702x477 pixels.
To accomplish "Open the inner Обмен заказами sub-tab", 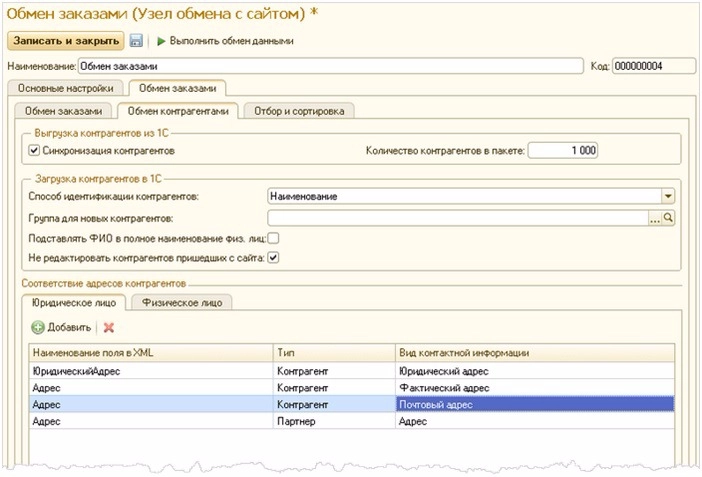I will [x=63, y=111].
